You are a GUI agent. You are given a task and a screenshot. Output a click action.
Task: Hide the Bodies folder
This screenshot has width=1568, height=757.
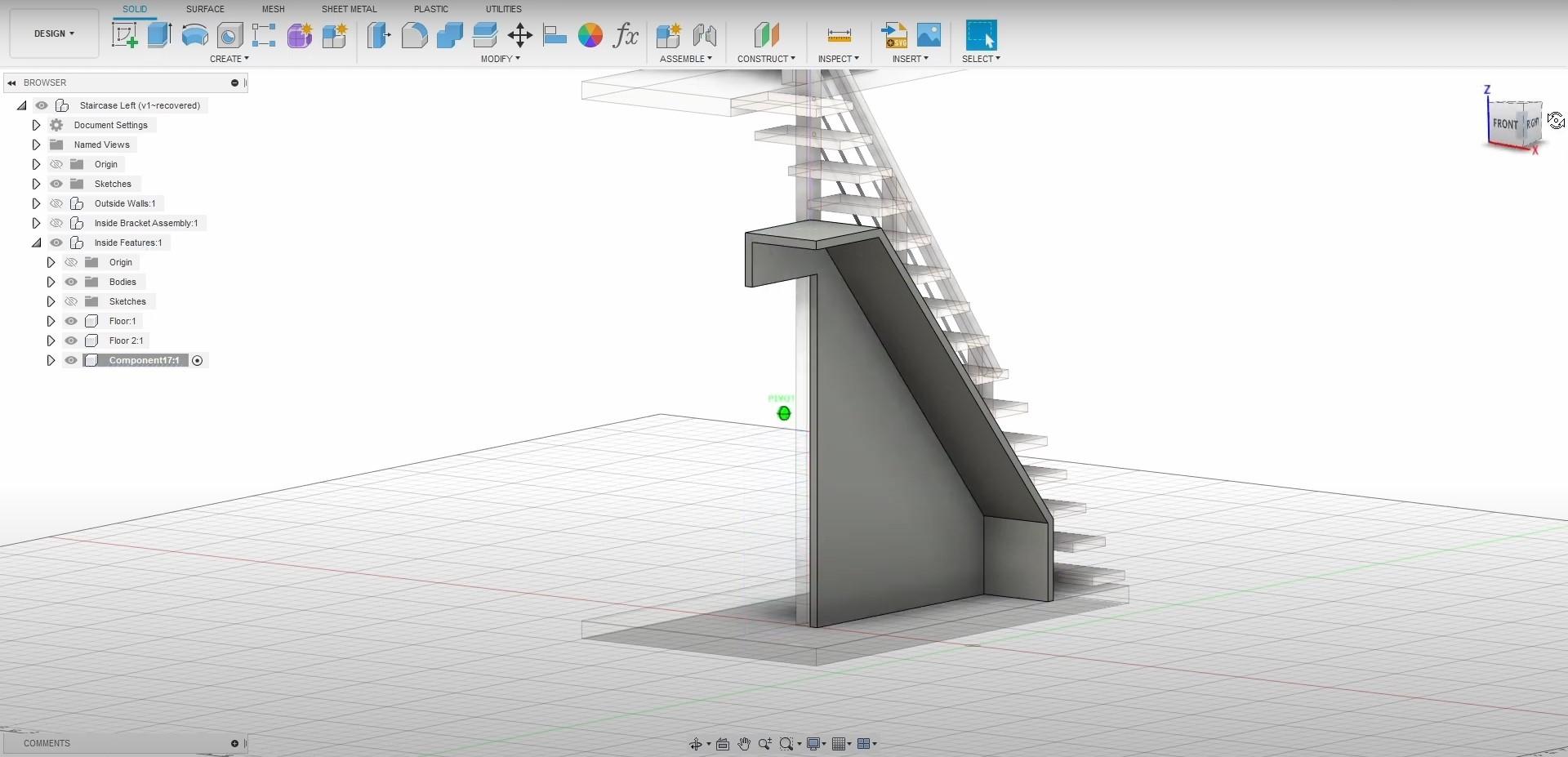click(x=71, y=282)
